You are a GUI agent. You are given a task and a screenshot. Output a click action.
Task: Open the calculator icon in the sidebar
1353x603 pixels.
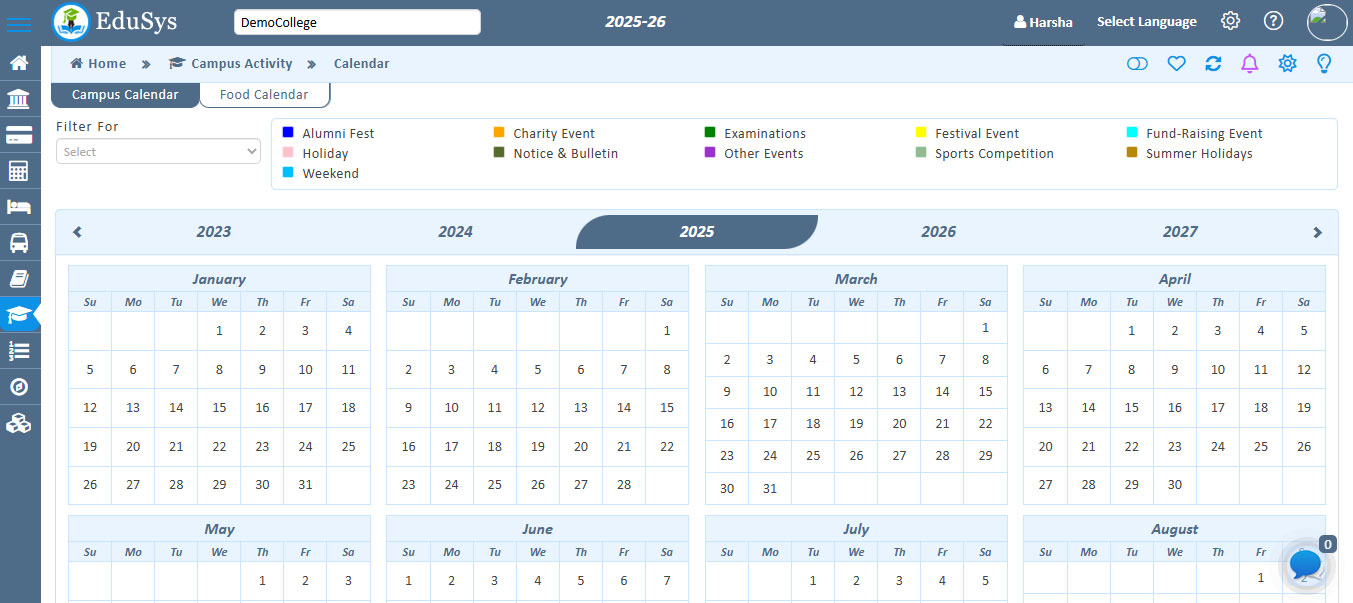pos(21,170)
